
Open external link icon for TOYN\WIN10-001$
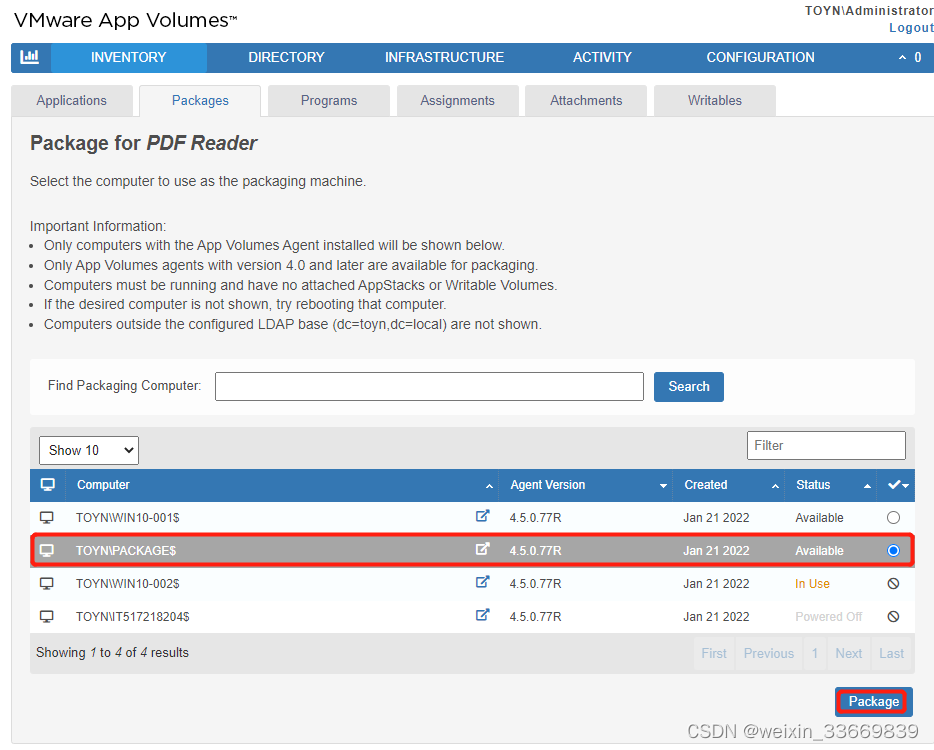pyautogui.click(x=482, y=516)
